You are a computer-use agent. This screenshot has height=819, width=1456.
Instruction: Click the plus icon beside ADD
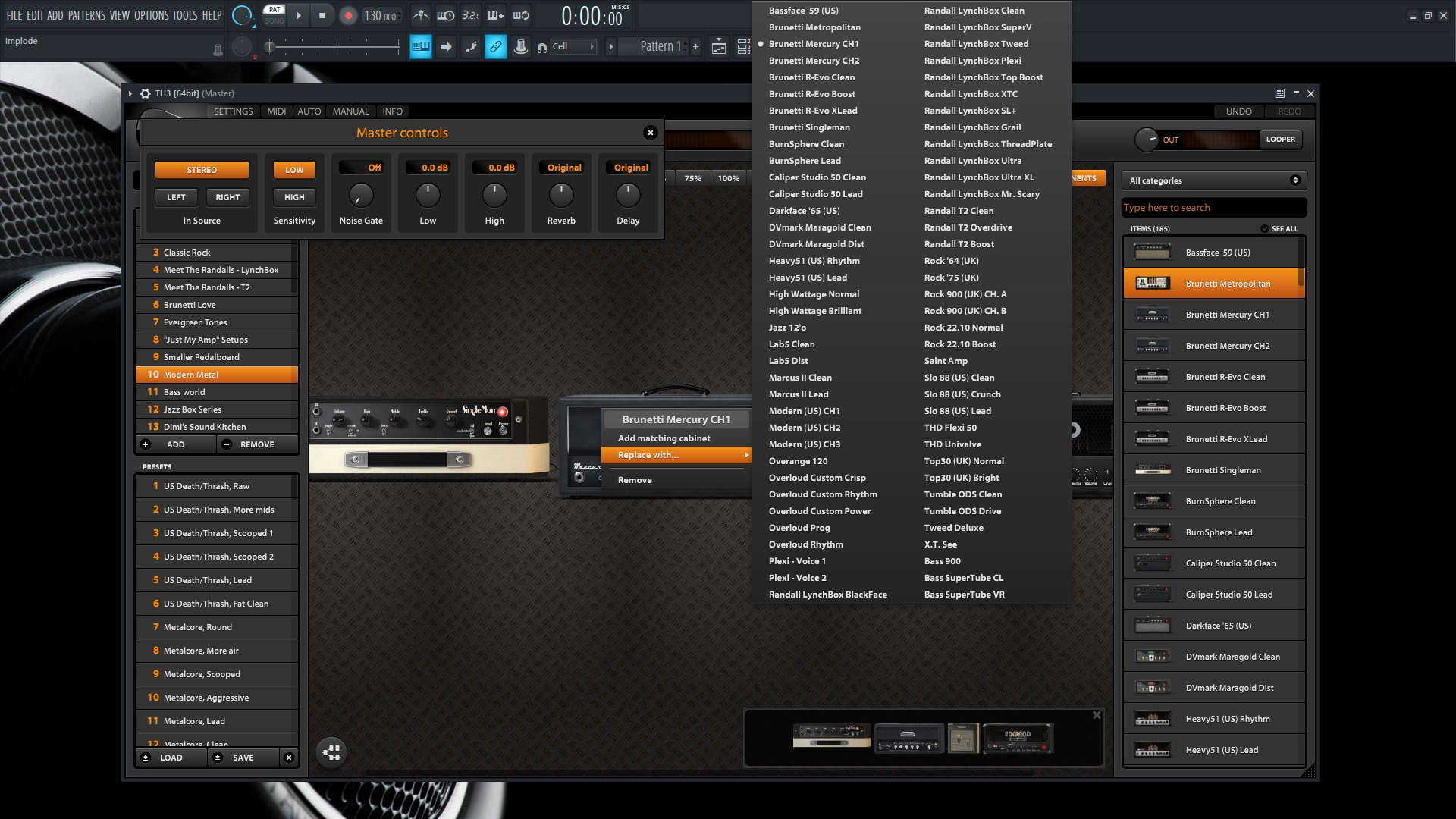tap(146, 444)
